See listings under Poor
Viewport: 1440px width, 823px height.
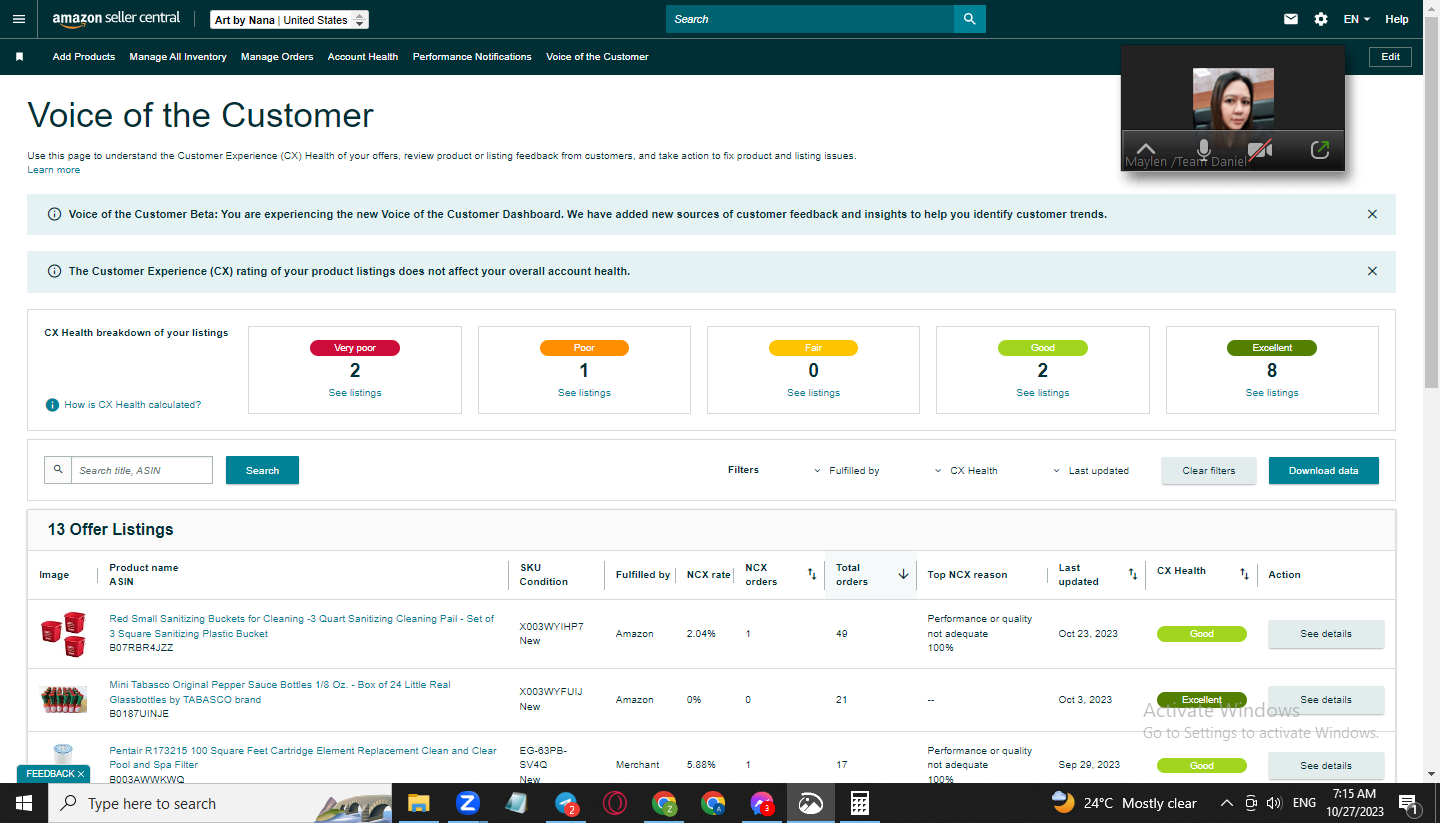coord(584,393)
